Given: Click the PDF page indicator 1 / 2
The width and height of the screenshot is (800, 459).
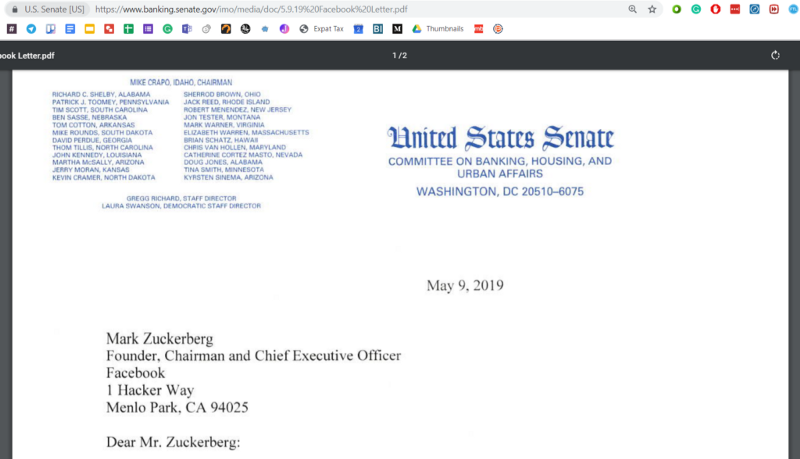Looking at the screenshot, I should tap(399, 55).
